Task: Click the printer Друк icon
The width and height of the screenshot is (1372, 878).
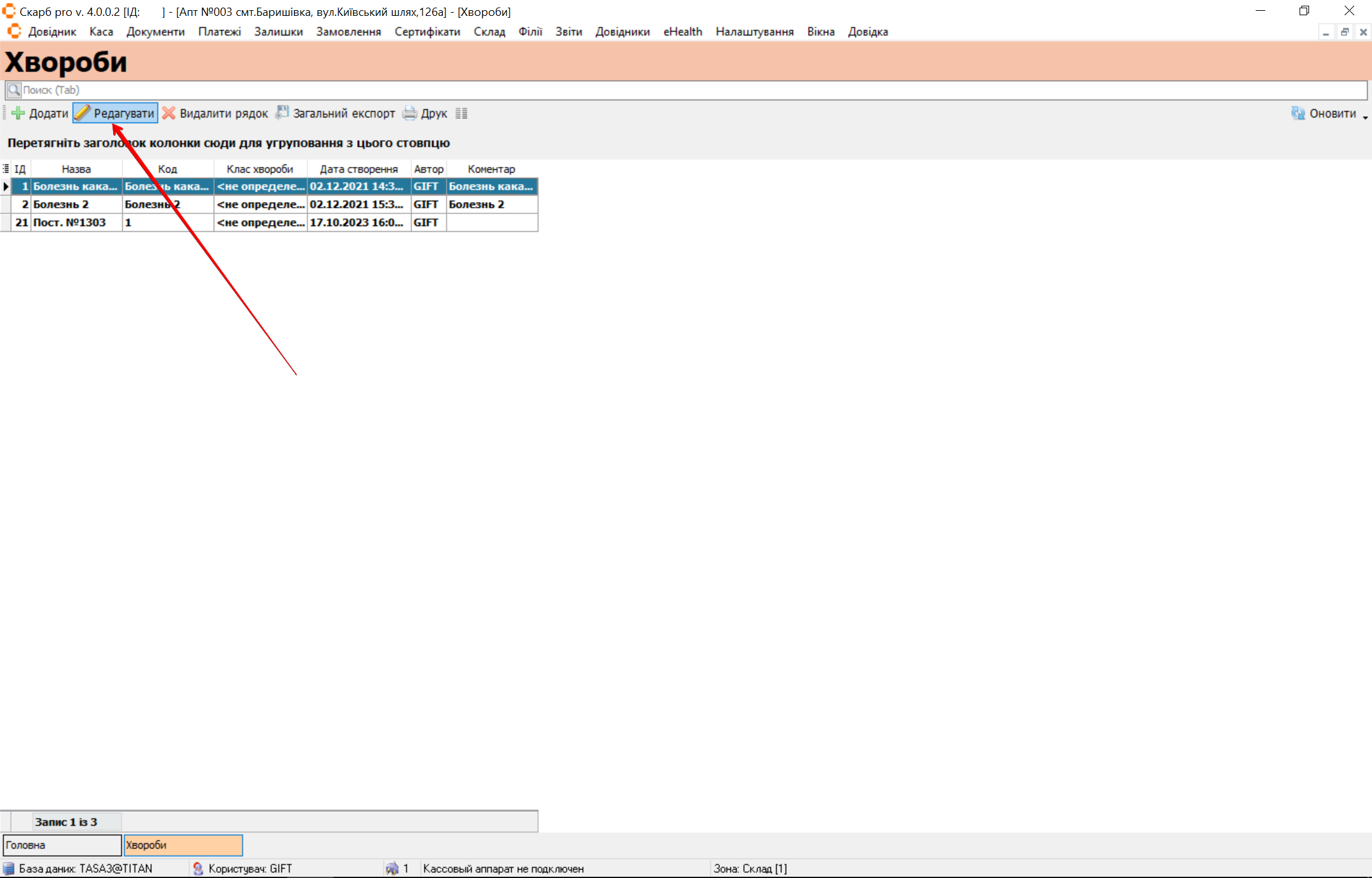Action: click(410, 113)
